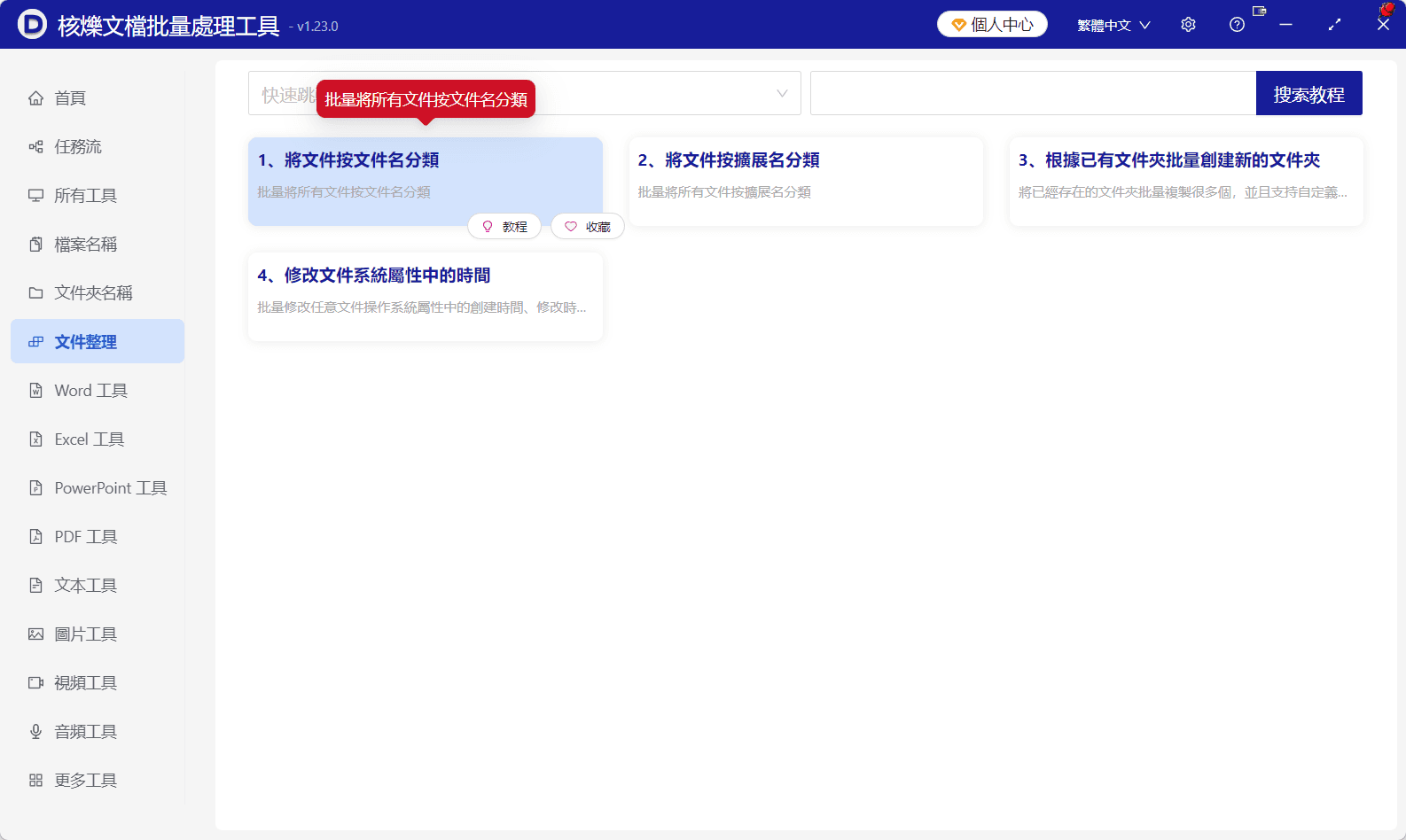The height and width of the screenshot is (840, 1406).
Task: Click the folder icon beside 文件夾名稱
Action: [x=35, y=292]
